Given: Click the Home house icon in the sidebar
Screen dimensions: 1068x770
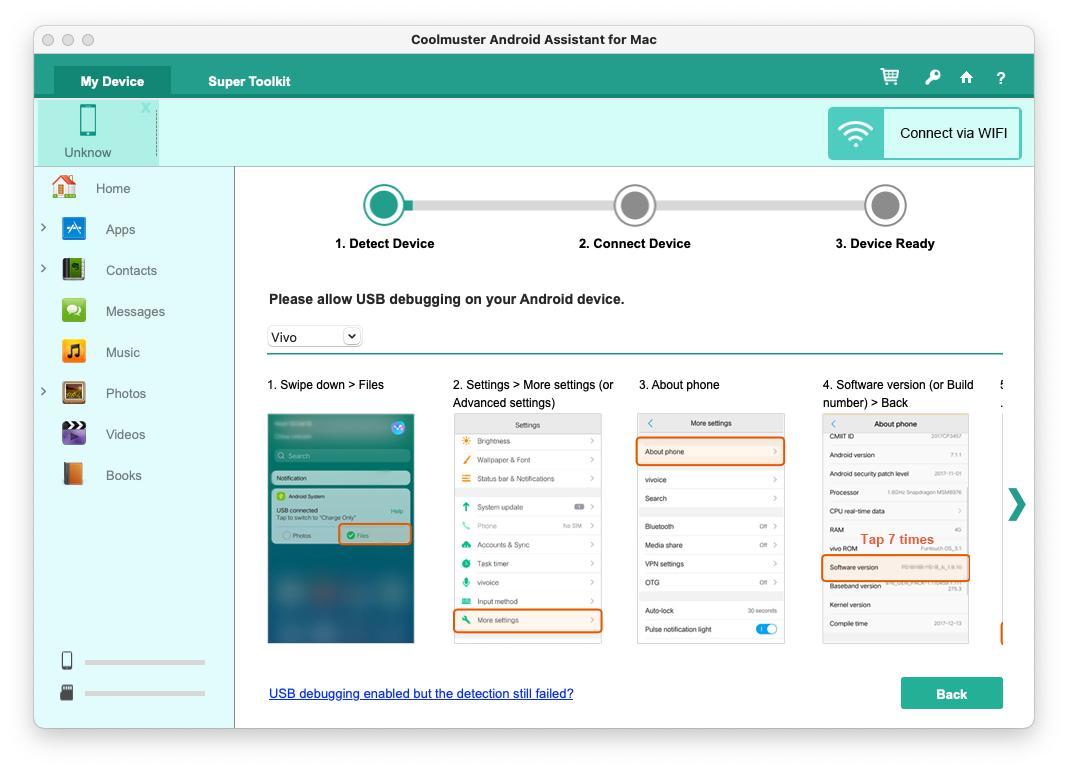Looking at the screenshot, I should [65, 187].
